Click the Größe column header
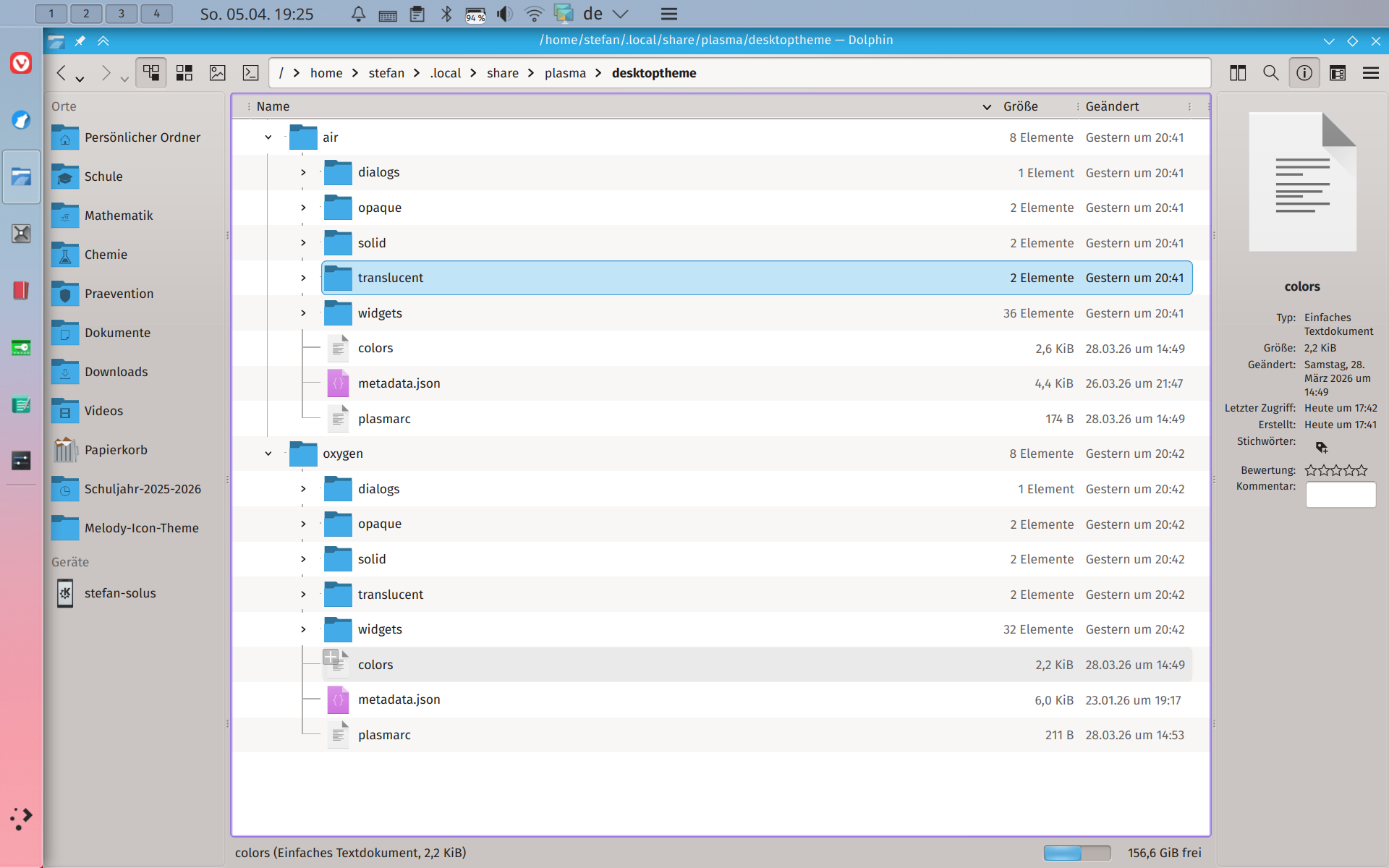This screenshot has height=868, width=1389. [x=1020, y=106]
